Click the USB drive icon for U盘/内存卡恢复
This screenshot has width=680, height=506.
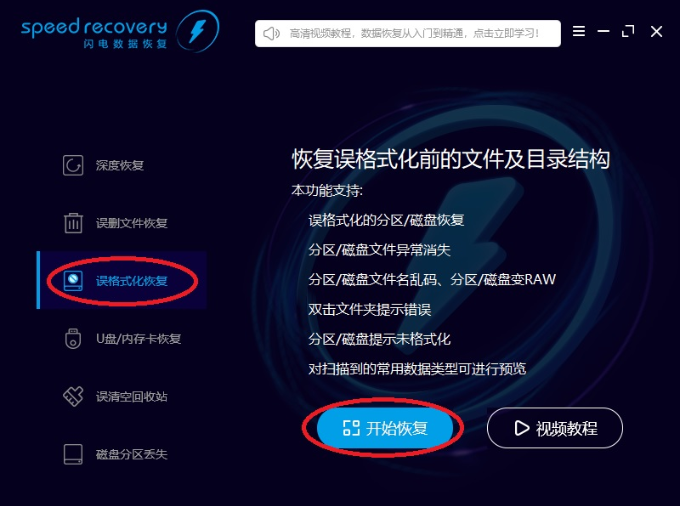[x=73, y=339]
